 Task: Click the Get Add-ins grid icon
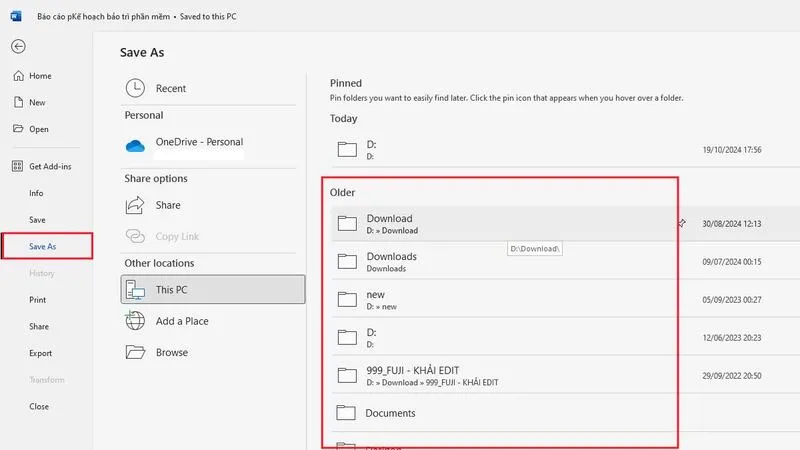coord(17,166)
